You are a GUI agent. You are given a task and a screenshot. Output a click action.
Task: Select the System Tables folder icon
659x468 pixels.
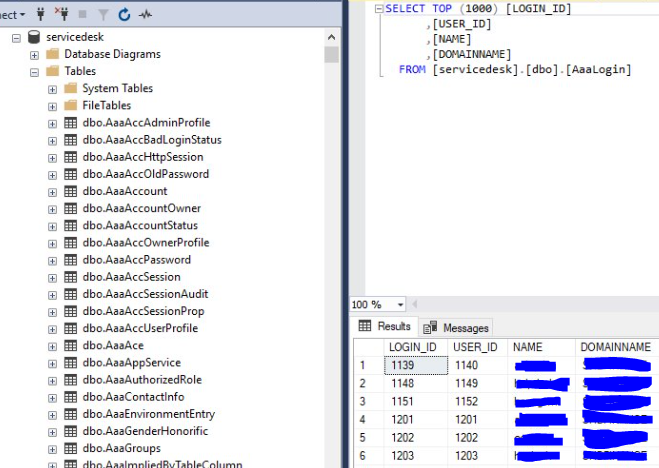pos(71,88)
